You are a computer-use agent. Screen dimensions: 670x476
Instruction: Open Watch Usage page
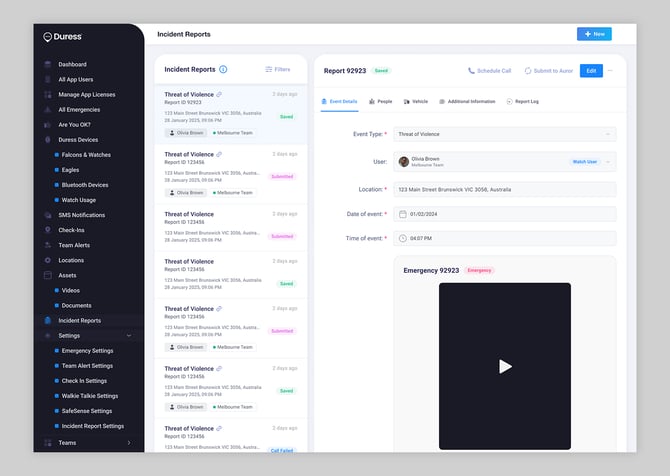point(79,200)
